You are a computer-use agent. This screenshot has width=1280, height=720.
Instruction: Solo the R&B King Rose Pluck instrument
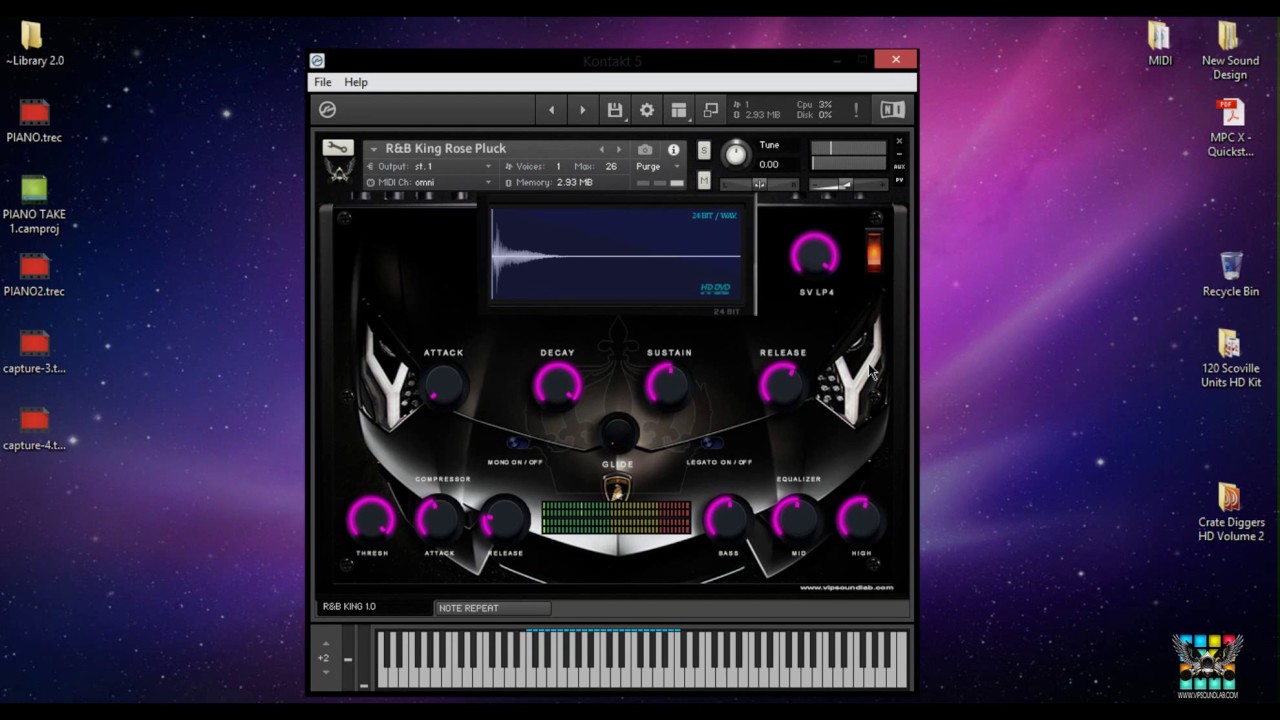704,150
